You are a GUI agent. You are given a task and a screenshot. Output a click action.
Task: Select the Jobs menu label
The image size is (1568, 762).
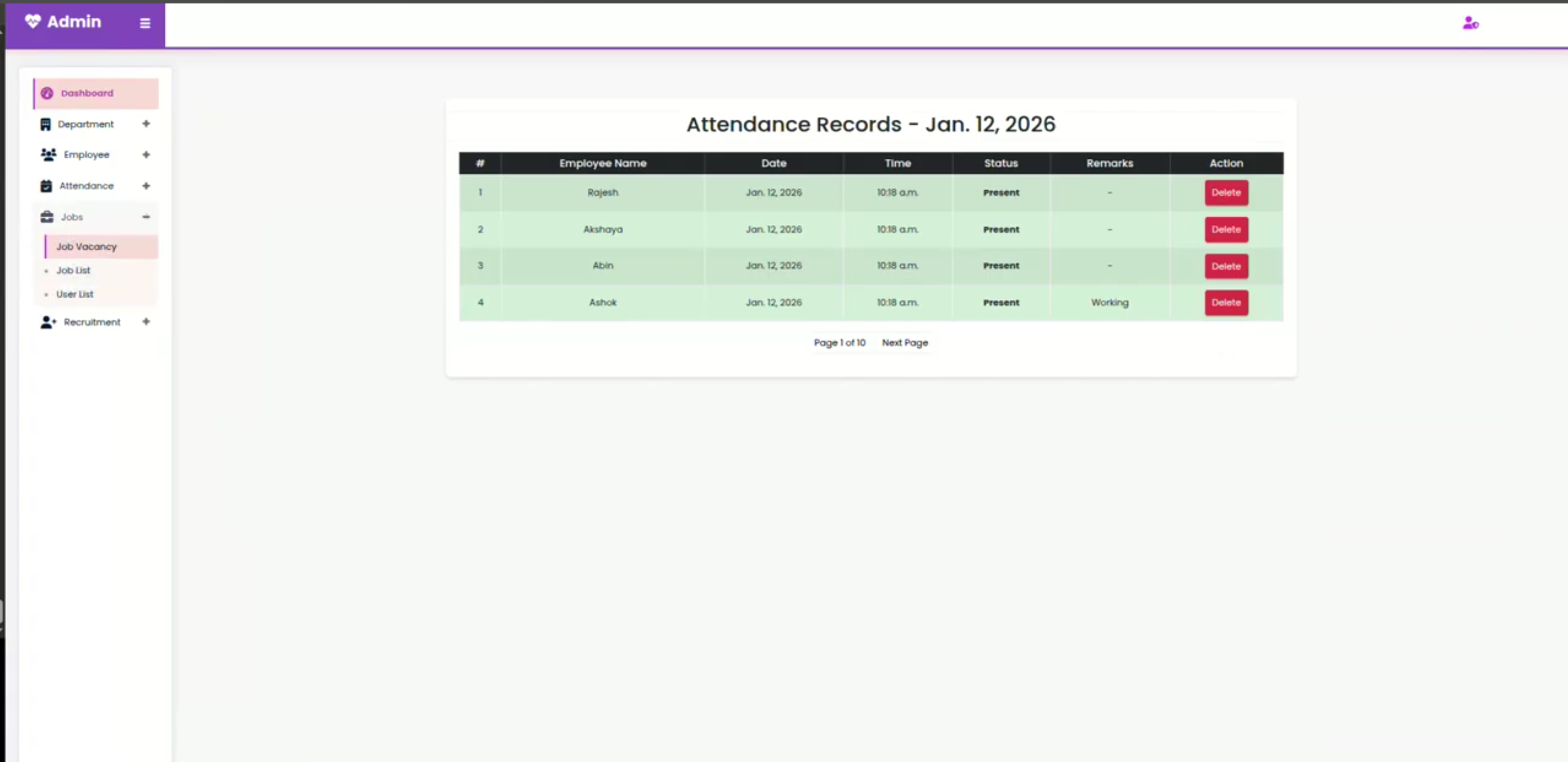(72, 217)
